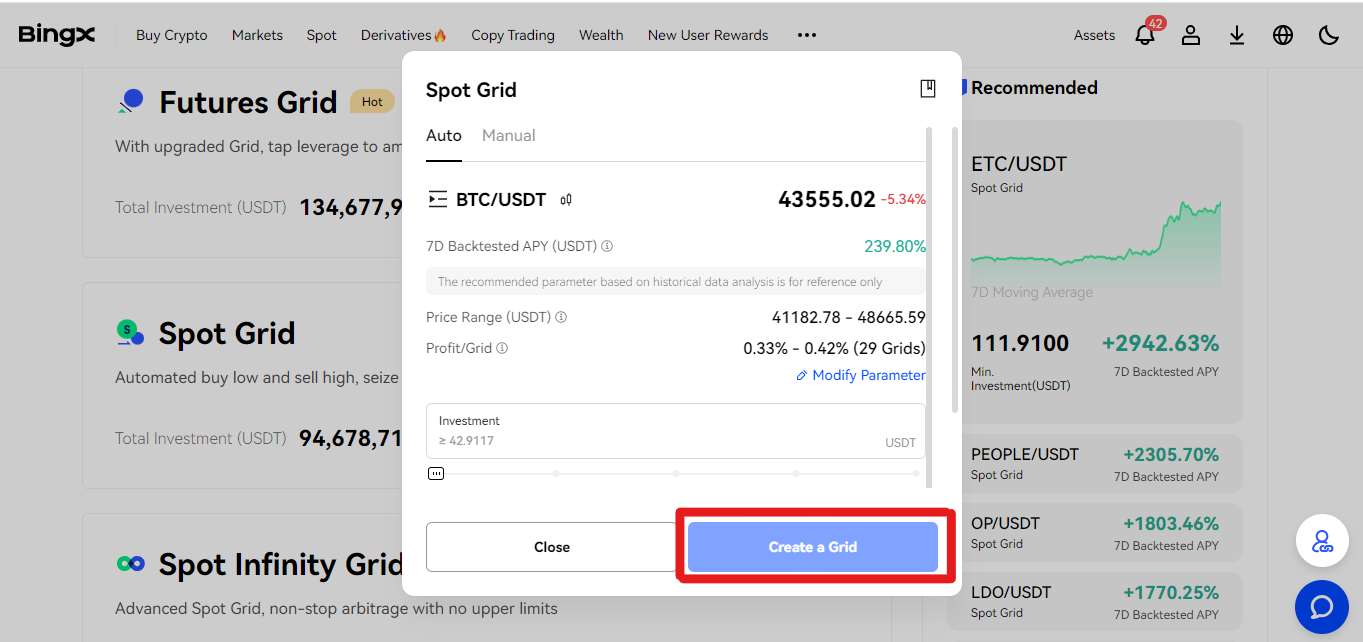Click the -5.34% price change
Image resolution: width=1363 pixels, height=642 pixels.
[903, 199]
